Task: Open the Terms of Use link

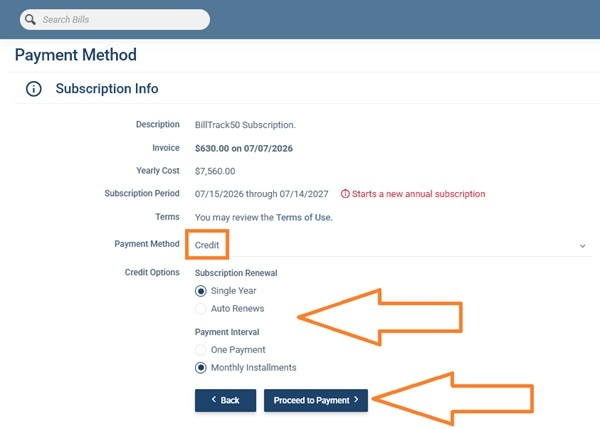Action: coord(304,217)
